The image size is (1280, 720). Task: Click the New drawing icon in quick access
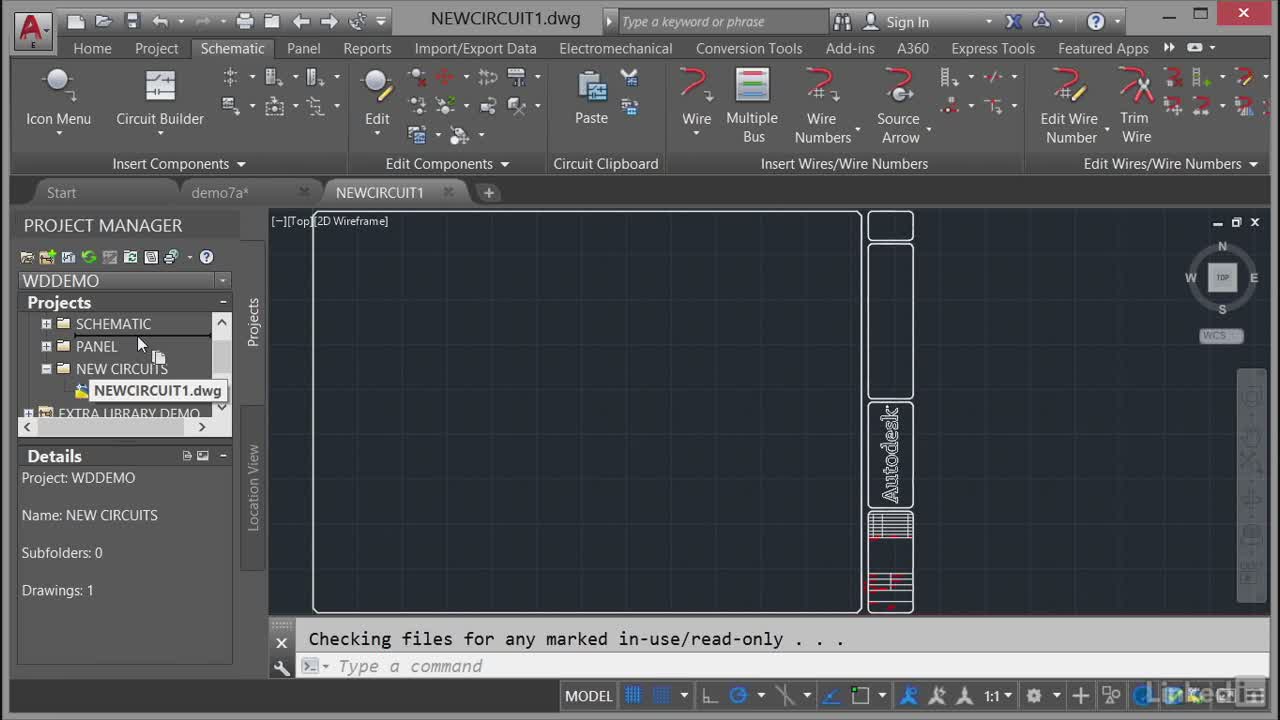coord(76,21)
